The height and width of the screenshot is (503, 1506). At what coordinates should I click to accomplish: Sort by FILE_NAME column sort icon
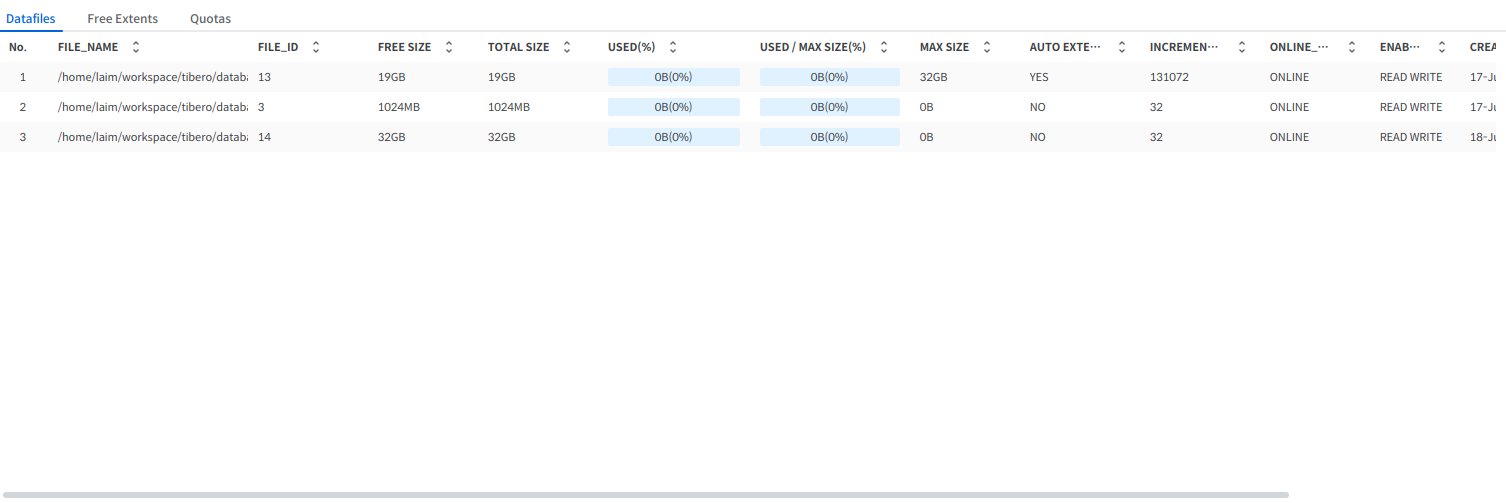point(136,47)
